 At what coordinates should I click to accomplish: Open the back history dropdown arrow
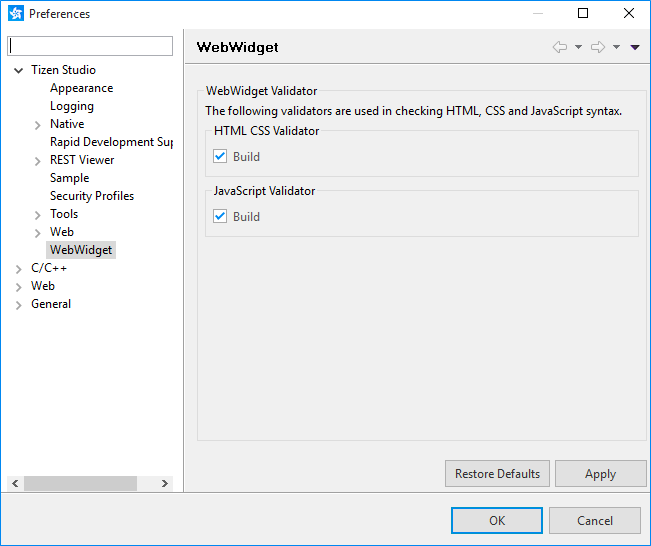pyautogui.click(x=578, y=47)
